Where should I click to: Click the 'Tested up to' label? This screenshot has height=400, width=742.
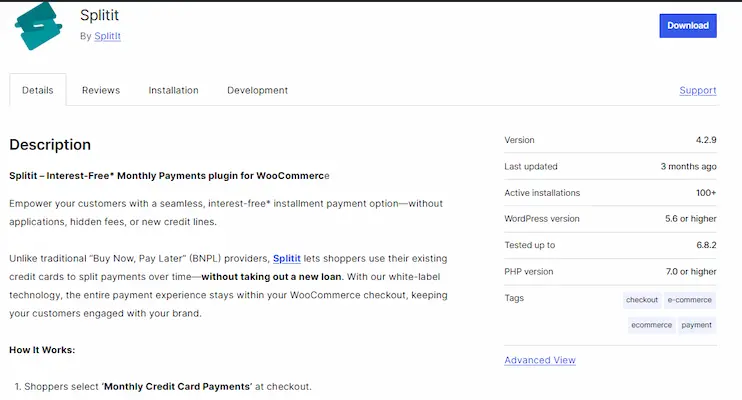(530, 245)
